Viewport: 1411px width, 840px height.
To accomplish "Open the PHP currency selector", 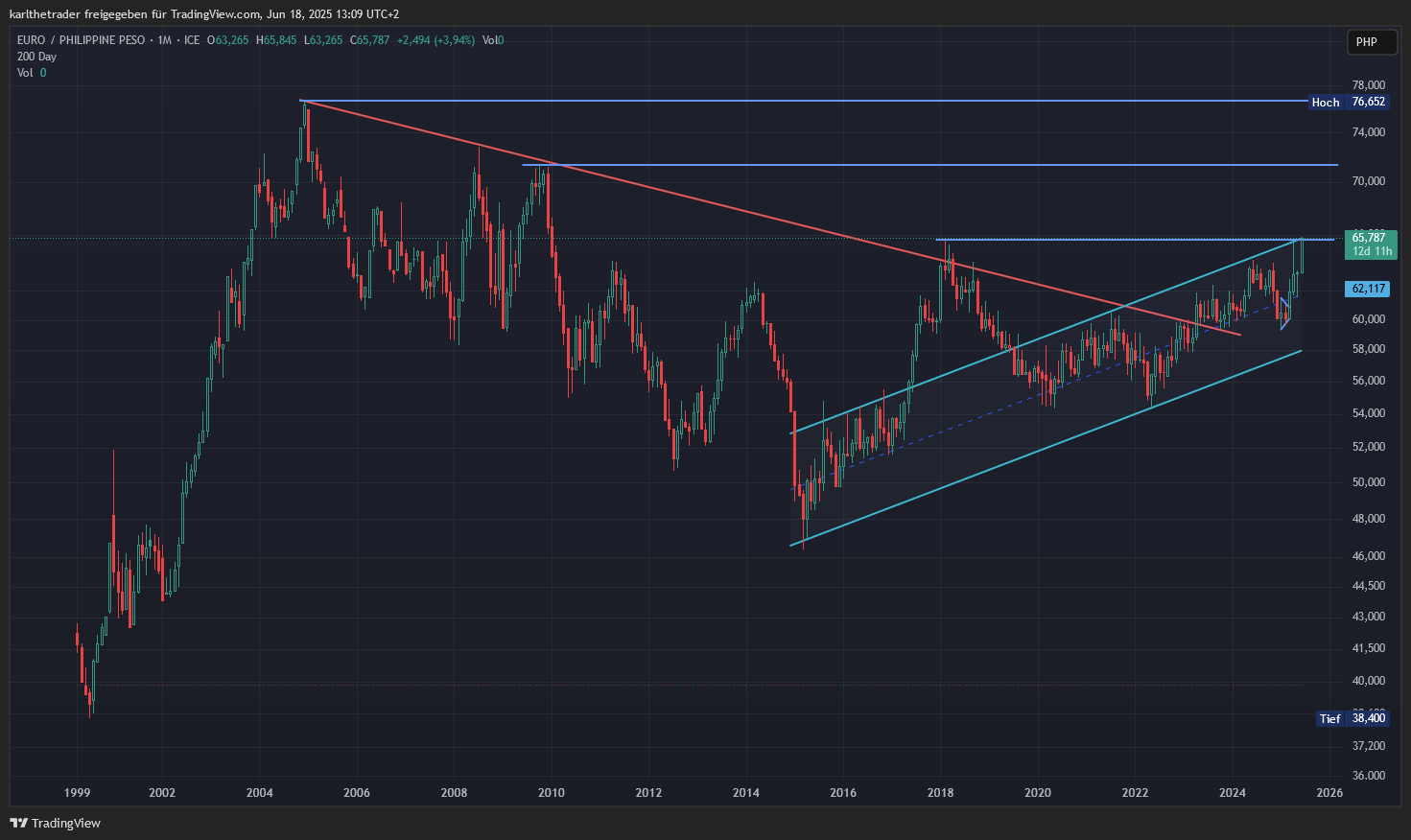I will [x=1367, y=41].
